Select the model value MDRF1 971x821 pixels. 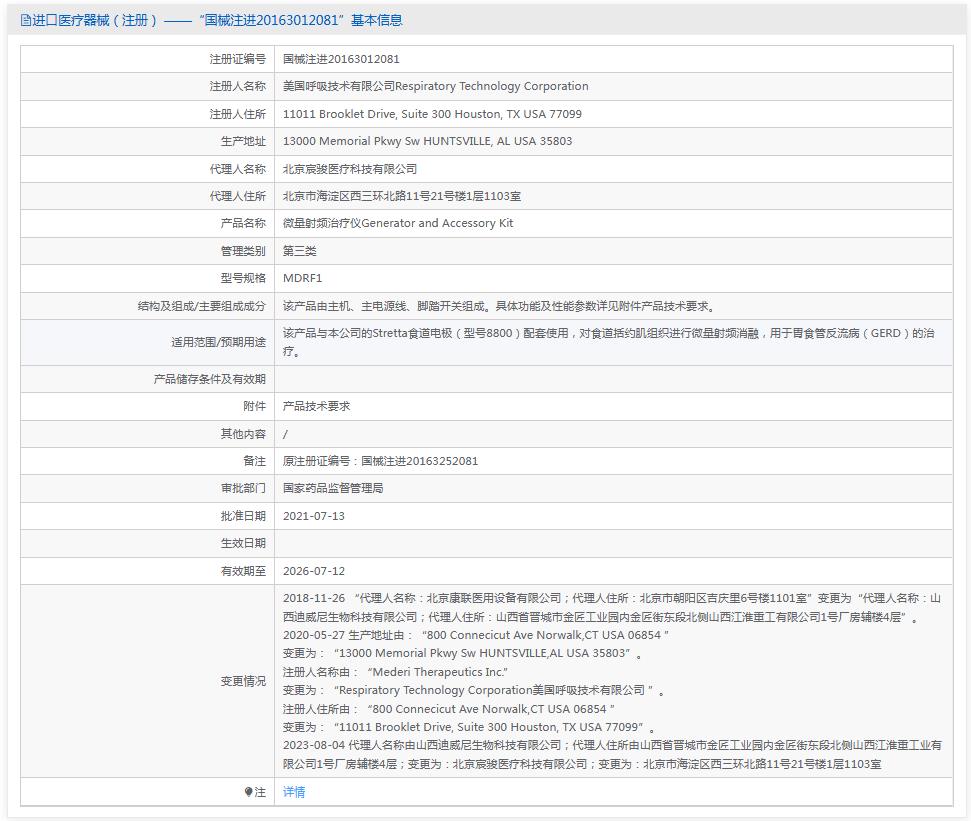click(303, 278)
